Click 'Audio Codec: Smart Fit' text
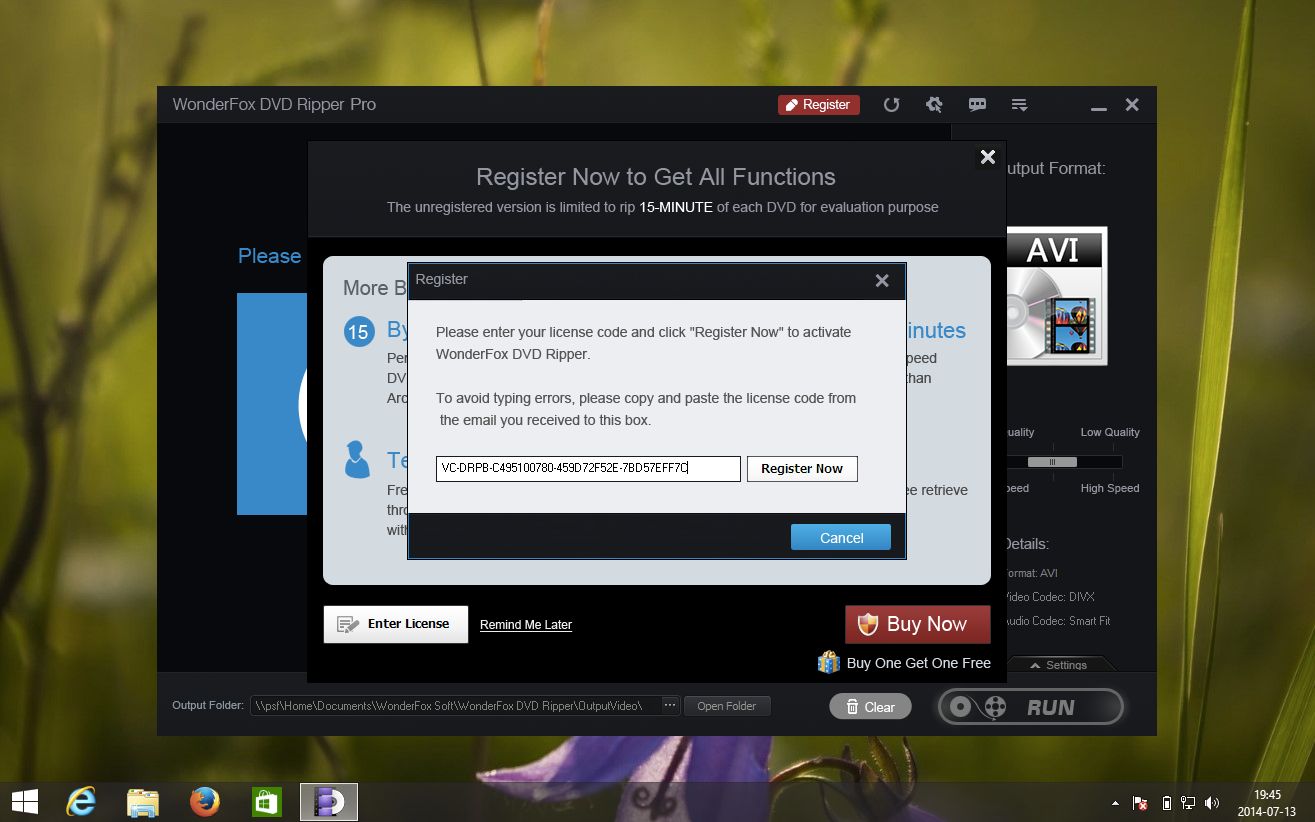The width and height of the screenshot is (1315, 822). 1056,621
